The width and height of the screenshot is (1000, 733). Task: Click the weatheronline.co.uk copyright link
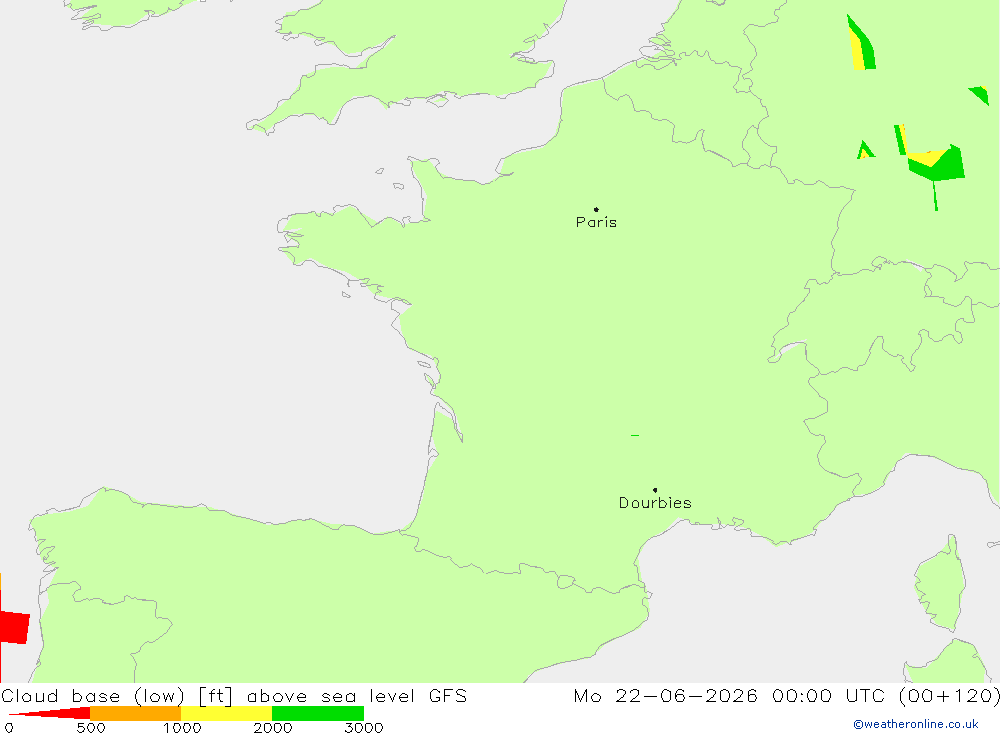(x=916, y=724)
